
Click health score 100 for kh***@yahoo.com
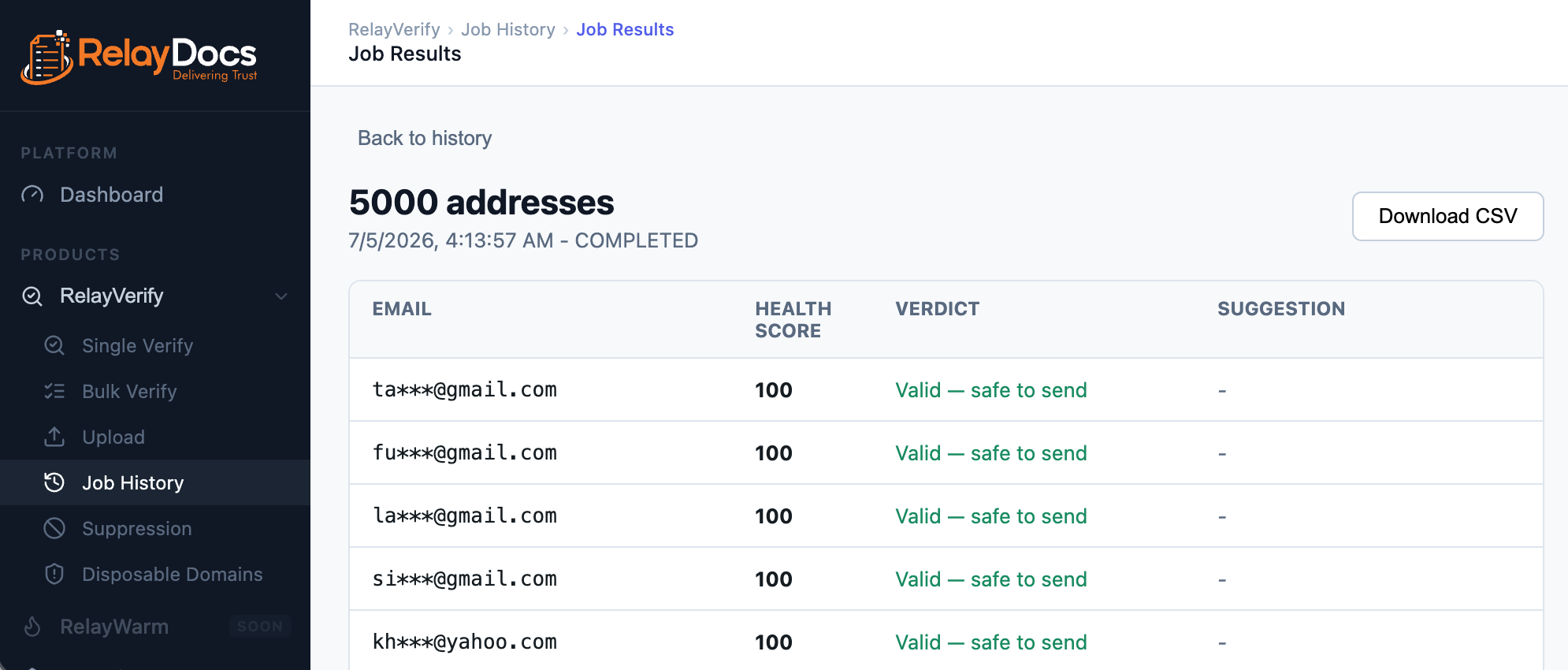774,642
